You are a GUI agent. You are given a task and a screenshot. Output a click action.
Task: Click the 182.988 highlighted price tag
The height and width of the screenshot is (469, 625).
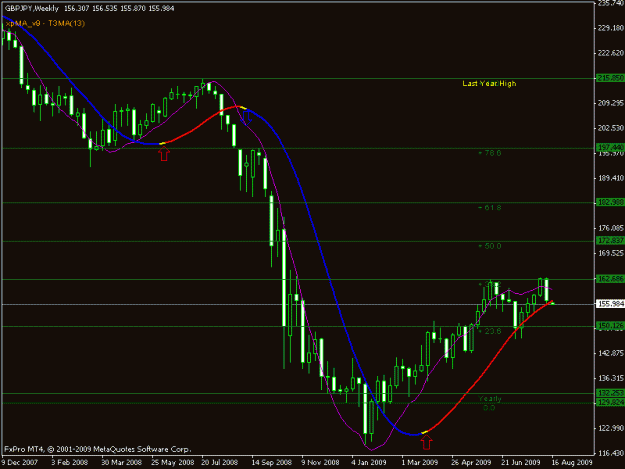click(x=611, y=202)
